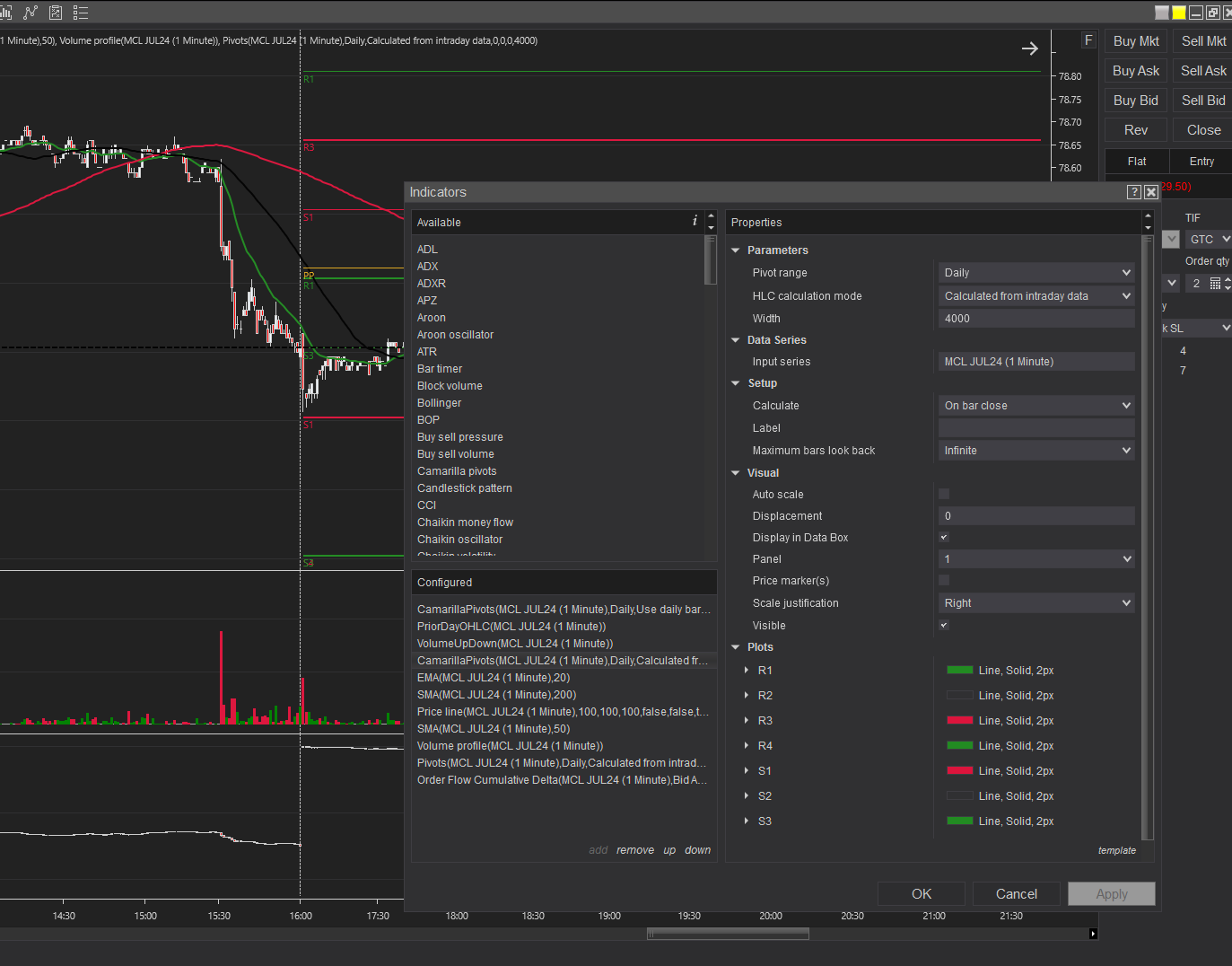Collapse the Data Series section
1232x966 pixels.
[736, 340]
